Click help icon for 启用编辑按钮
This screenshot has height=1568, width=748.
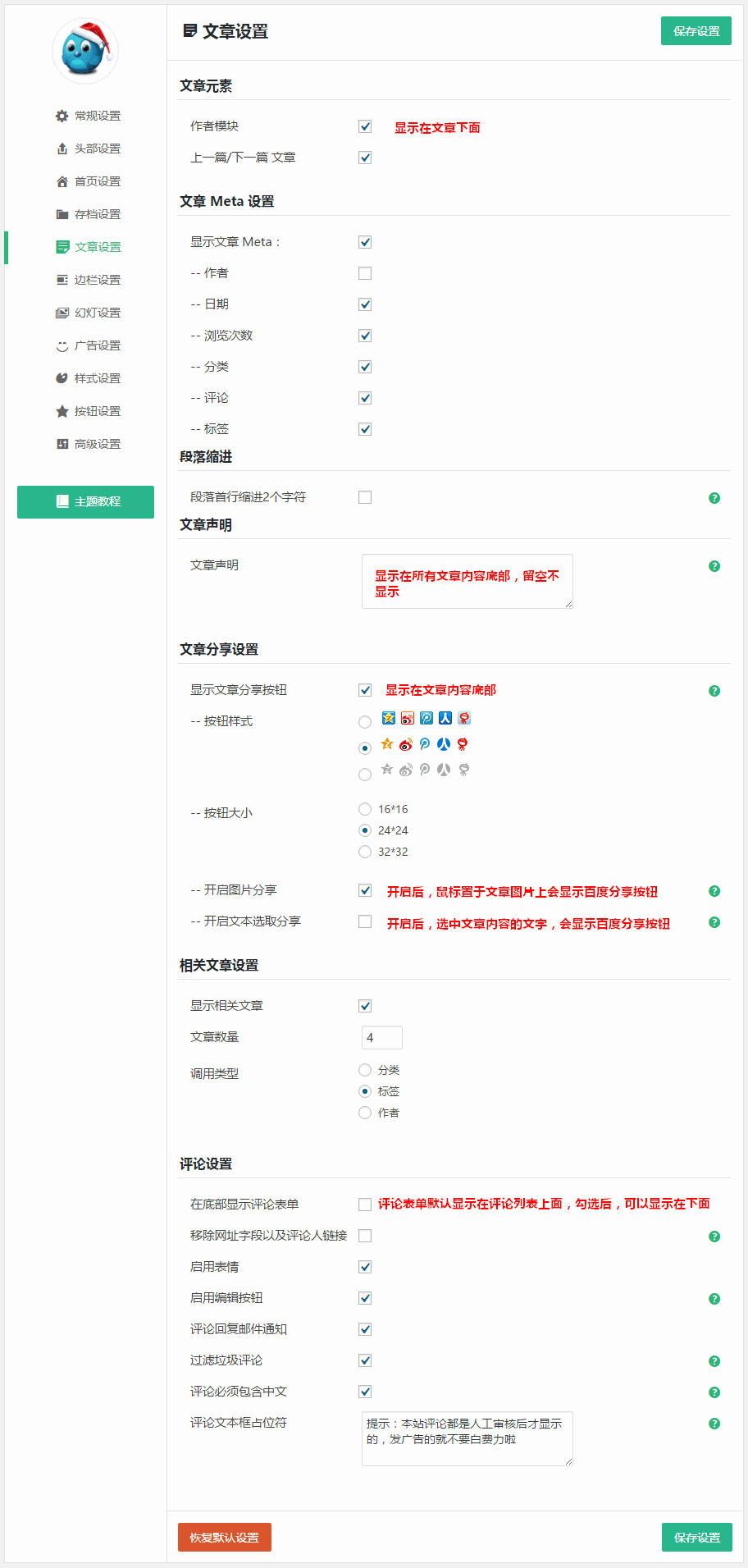(x=714, y=1299)
